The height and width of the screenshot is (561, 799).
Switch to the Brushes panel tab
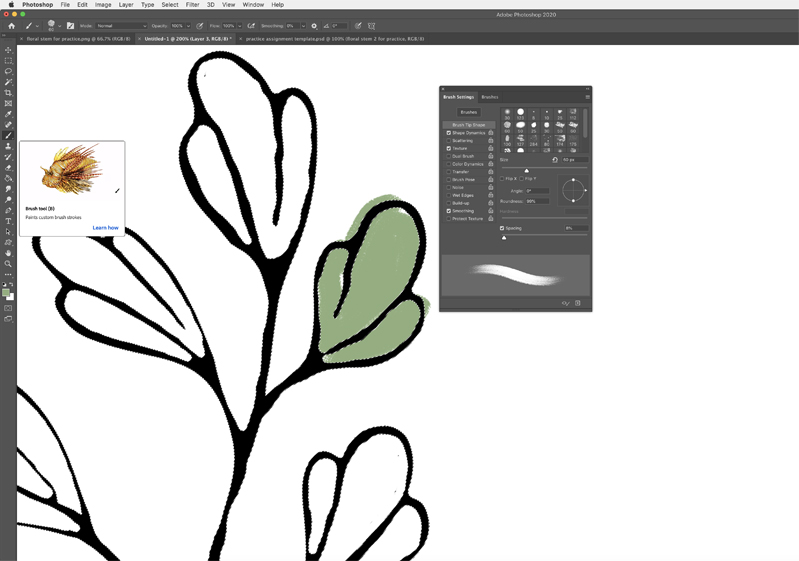(490, 97)
